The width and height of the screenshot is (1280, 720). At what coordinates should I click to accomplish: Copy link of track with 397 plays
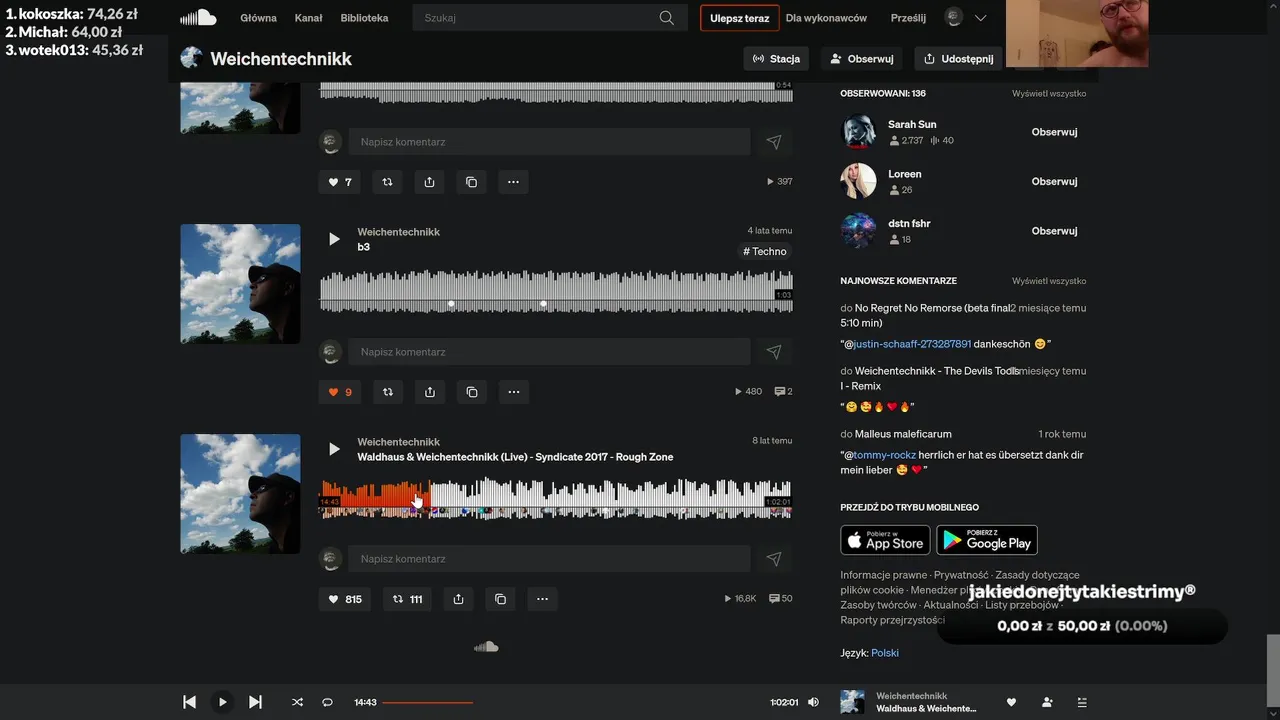coord(471,182)
